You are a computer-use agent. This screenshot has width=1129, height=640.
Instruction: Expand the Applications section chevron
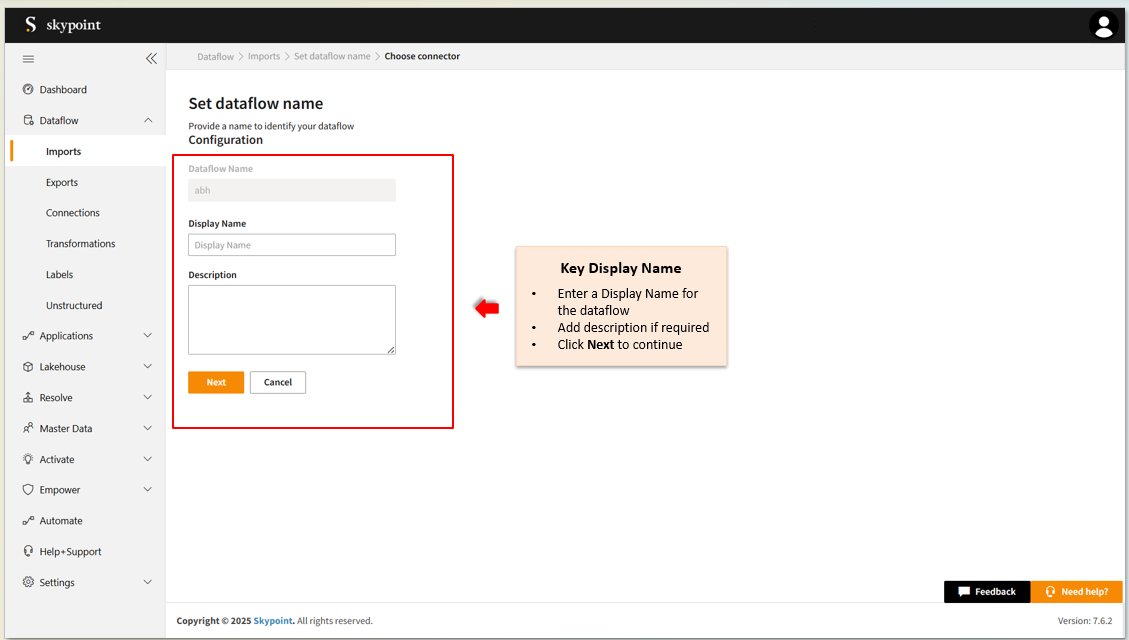(148, 336)
